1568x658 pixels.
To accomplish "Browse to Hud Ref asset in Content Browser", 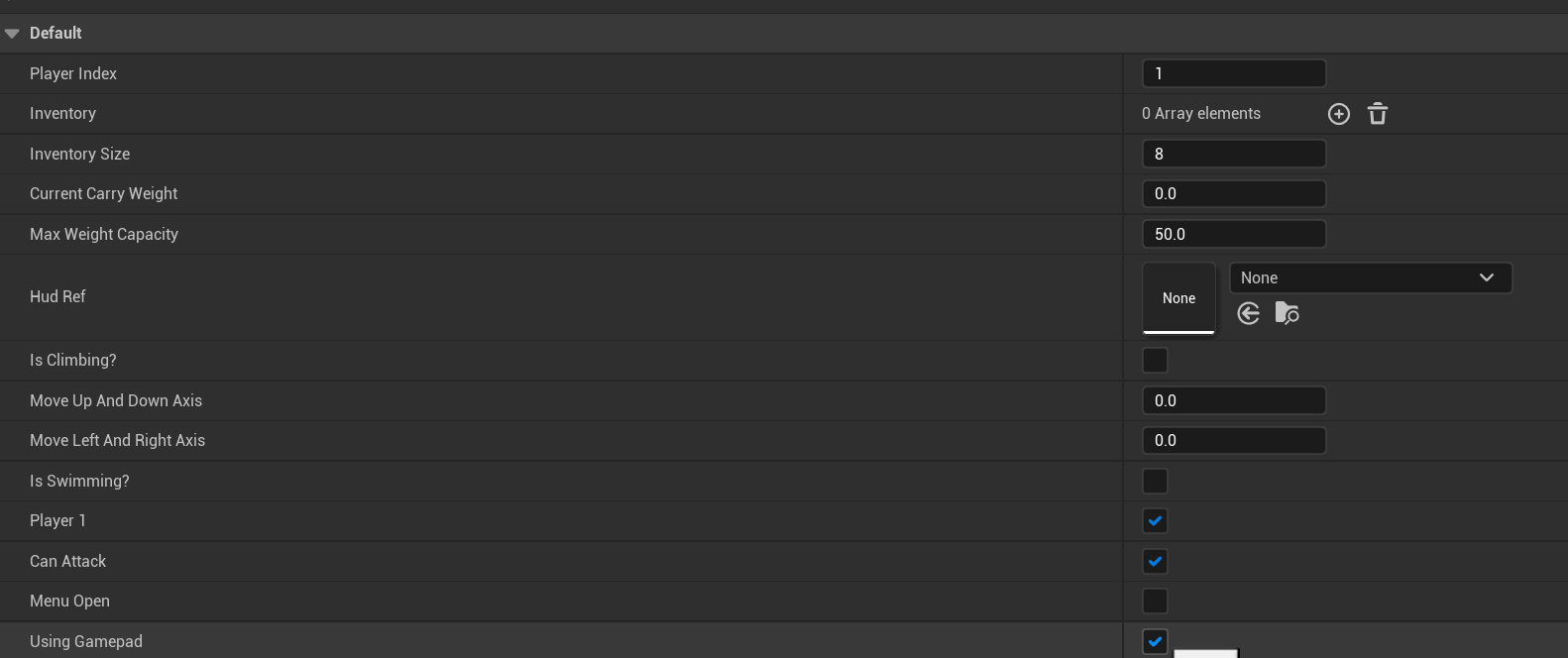I will pyautogui.click(x=1287, y=314).
